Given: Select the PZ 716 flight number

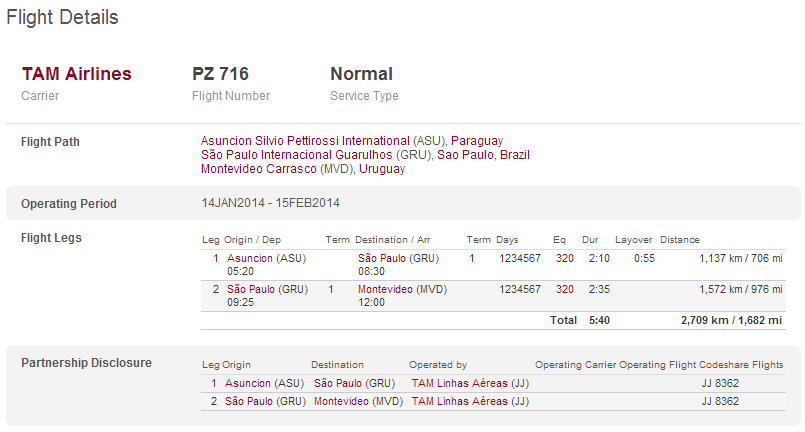Looking at the screenshot, I should 220,74.
